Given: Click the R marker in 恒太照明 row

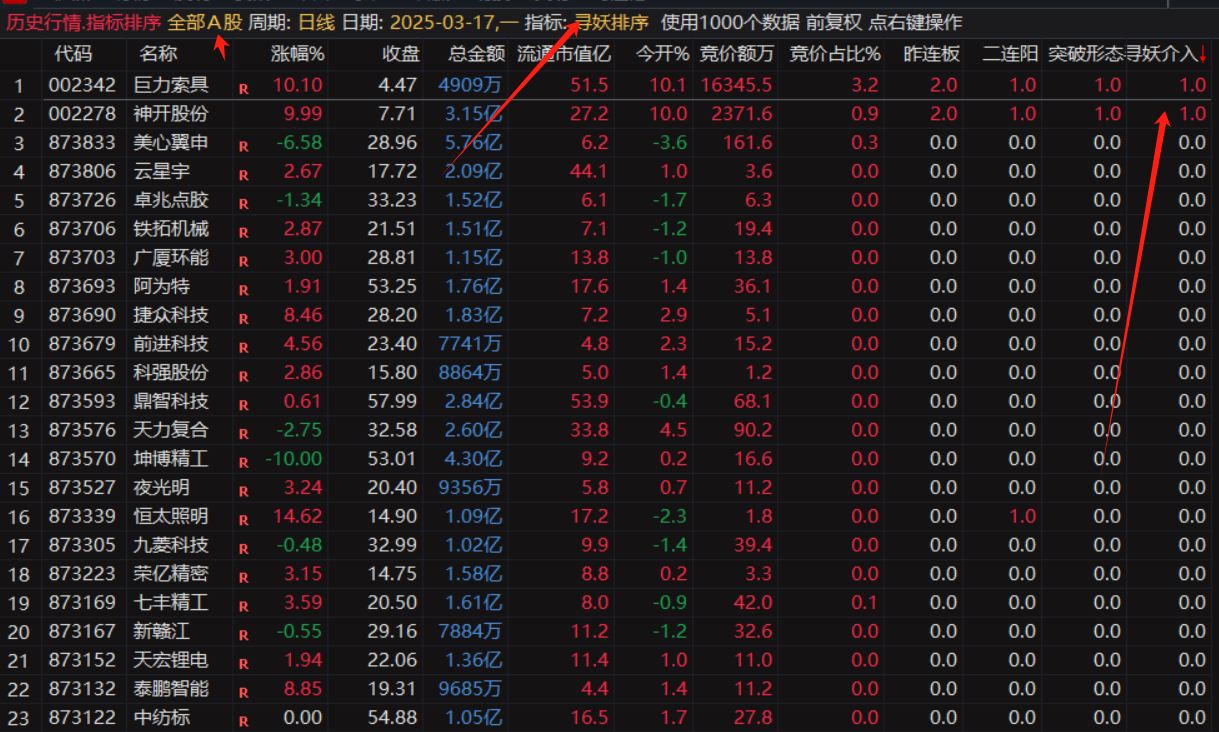Looking at the screenshot, I should (243, 520).
